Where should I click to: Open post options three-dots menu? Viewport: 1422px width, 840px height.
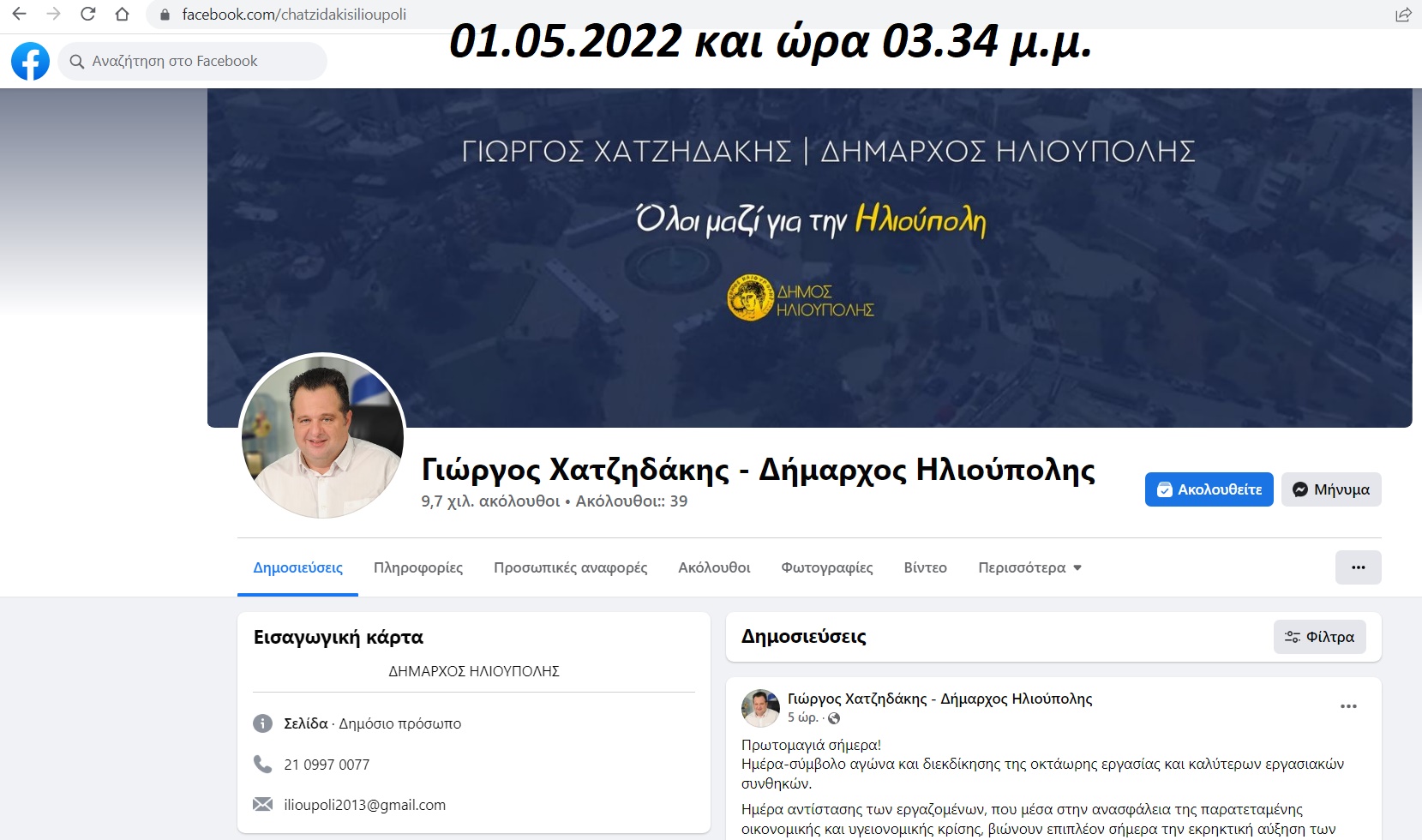(1348, 706)
